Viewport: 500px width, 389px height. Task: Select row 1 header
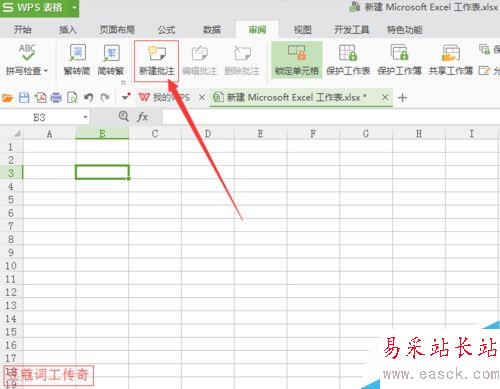point(11,147)
